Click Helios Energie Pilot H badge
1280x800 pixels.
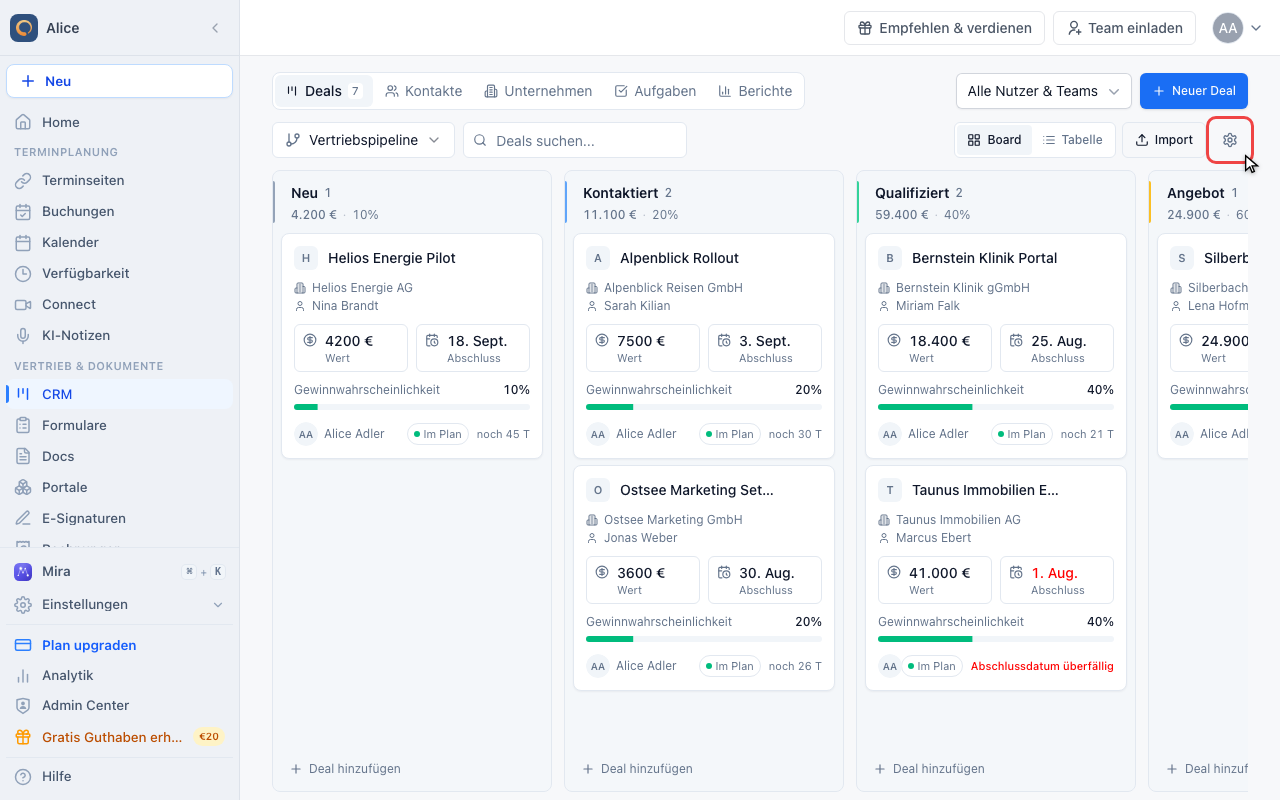(x=306, y=258)
